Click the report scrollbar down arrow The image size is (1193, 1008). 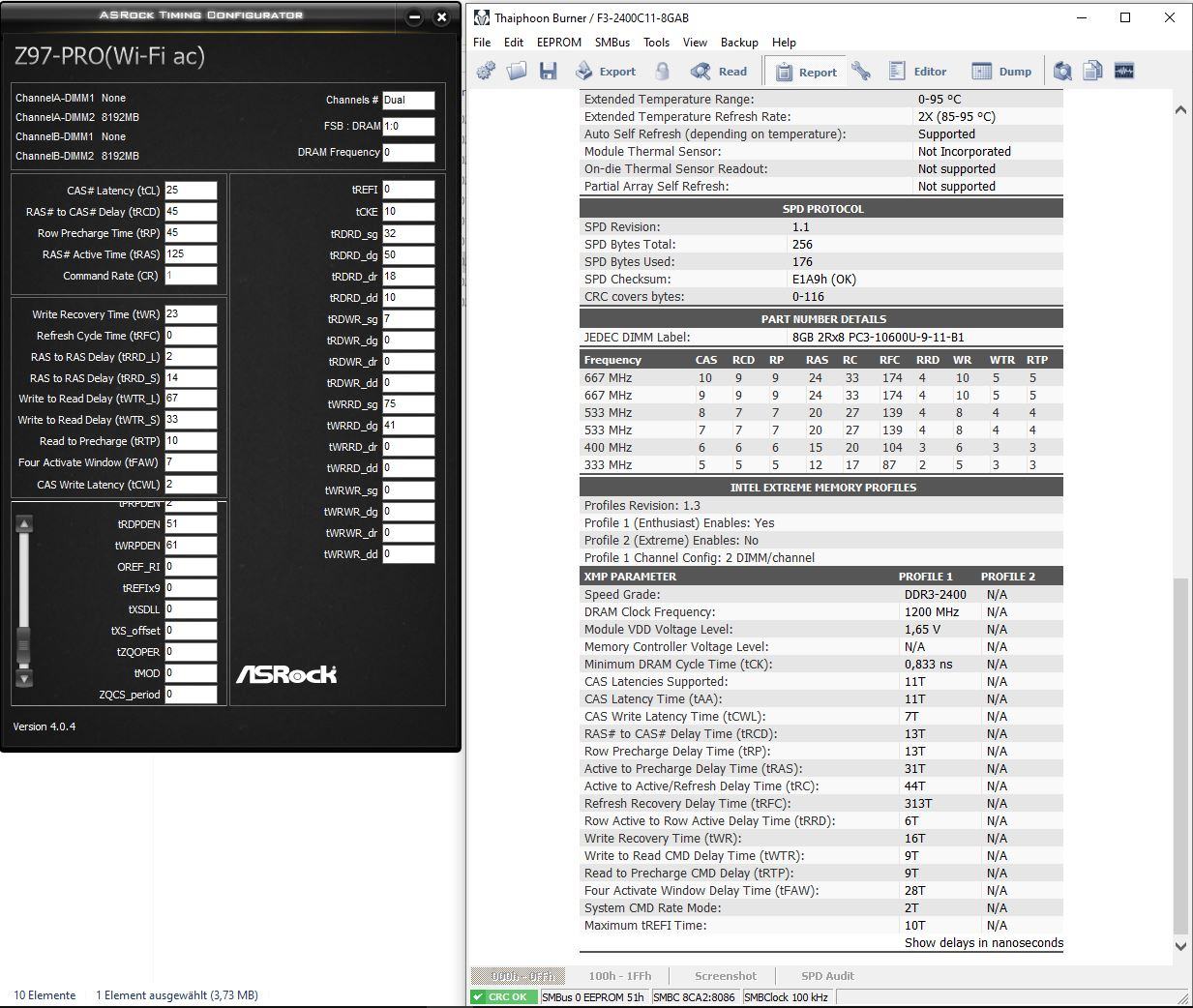[1180, 946]
